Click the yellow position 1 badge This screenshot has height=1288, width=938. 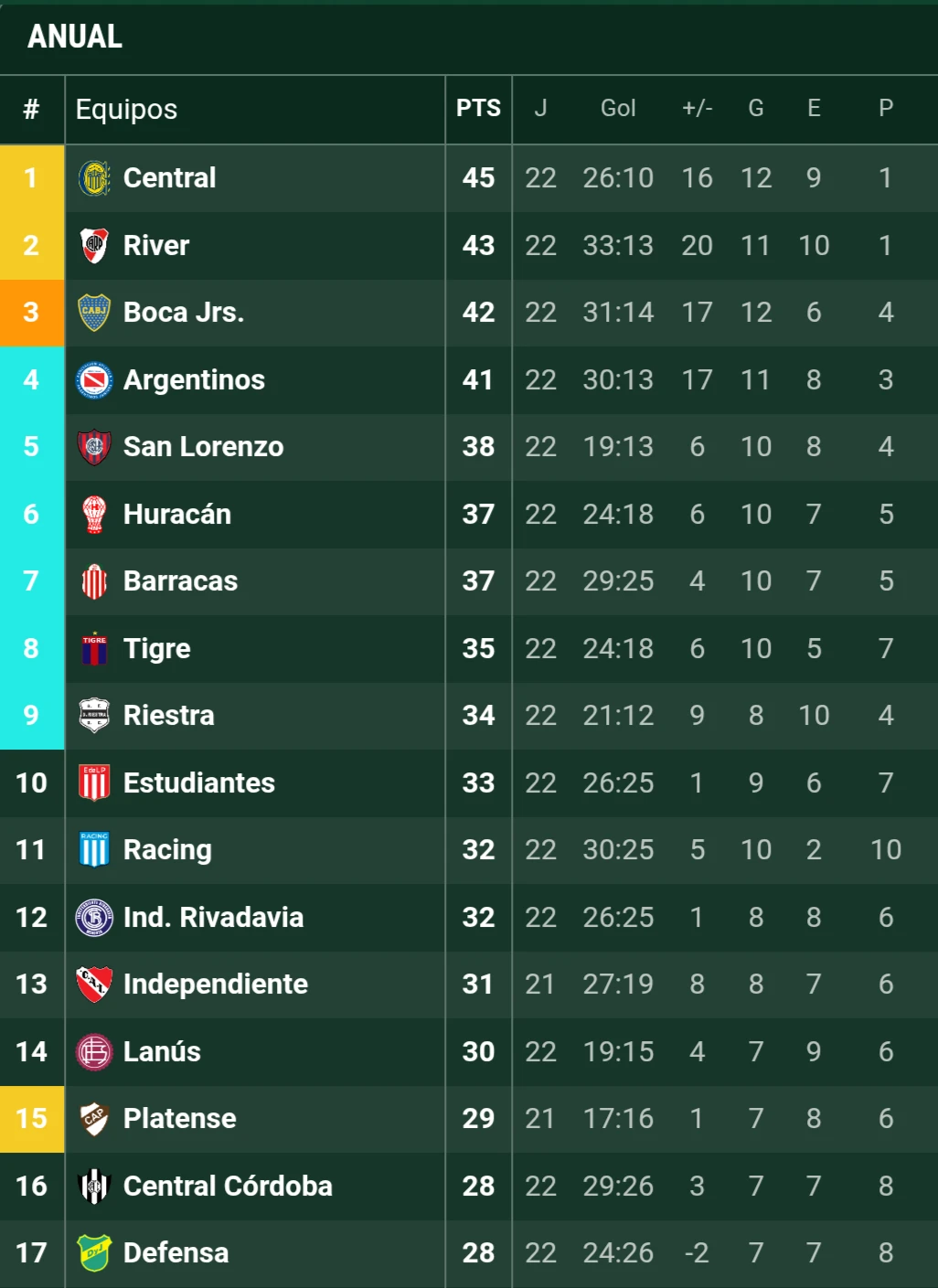32,178
